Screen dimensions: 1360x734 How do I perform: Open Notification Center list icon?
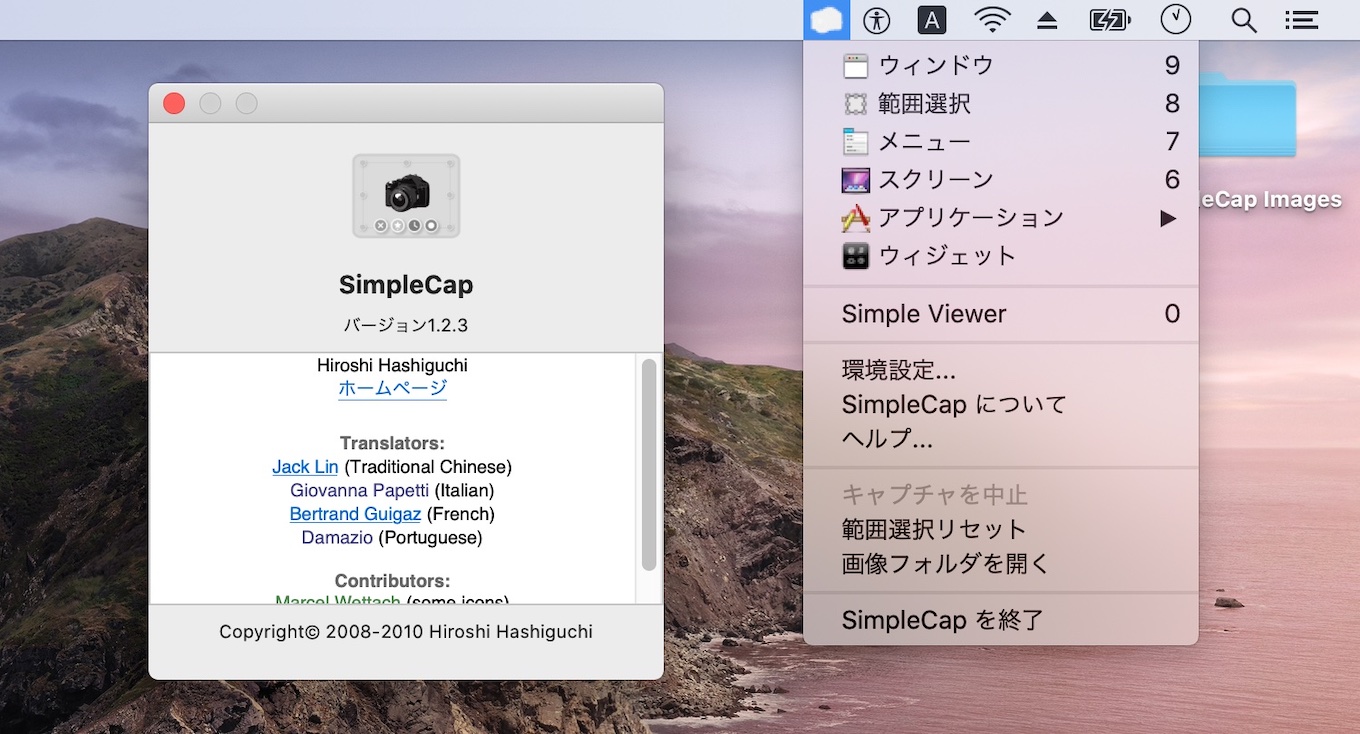coord(1301,20)
